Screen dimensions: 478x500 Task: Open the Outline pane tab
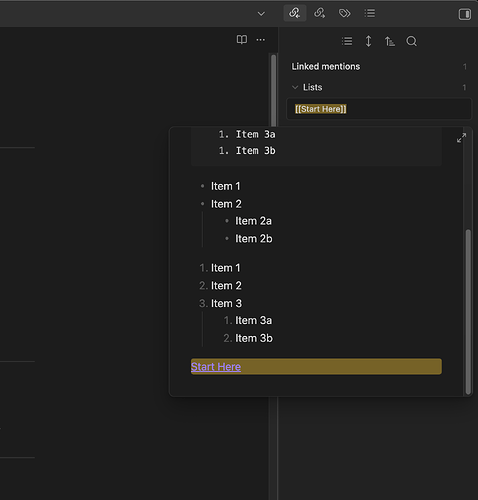tap(370, 13)
